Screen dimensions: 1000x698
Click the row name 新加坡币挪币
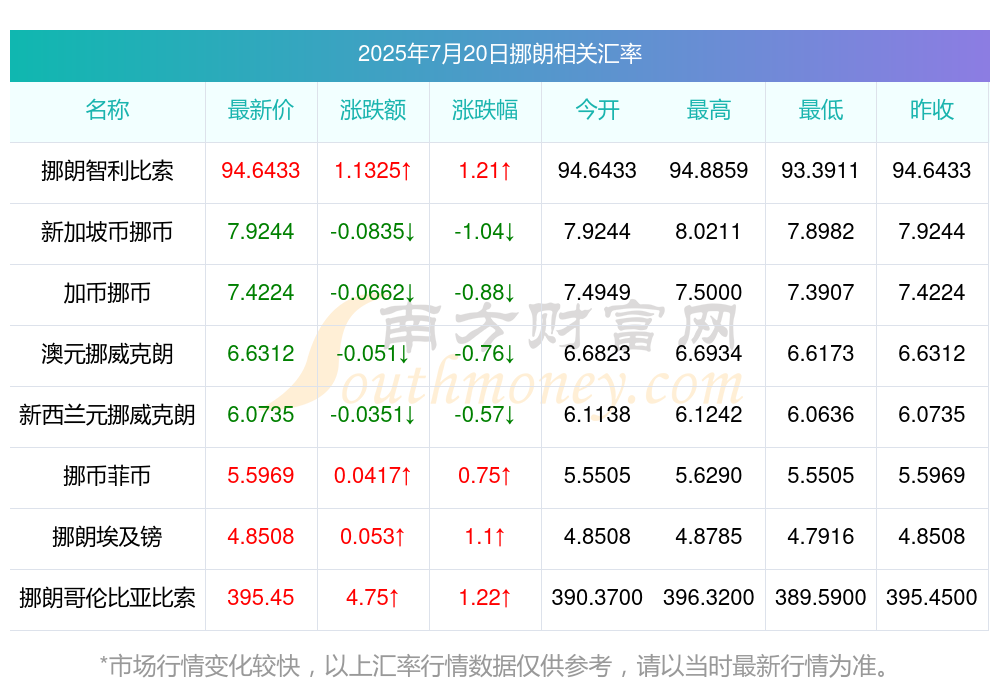(107, 232)
